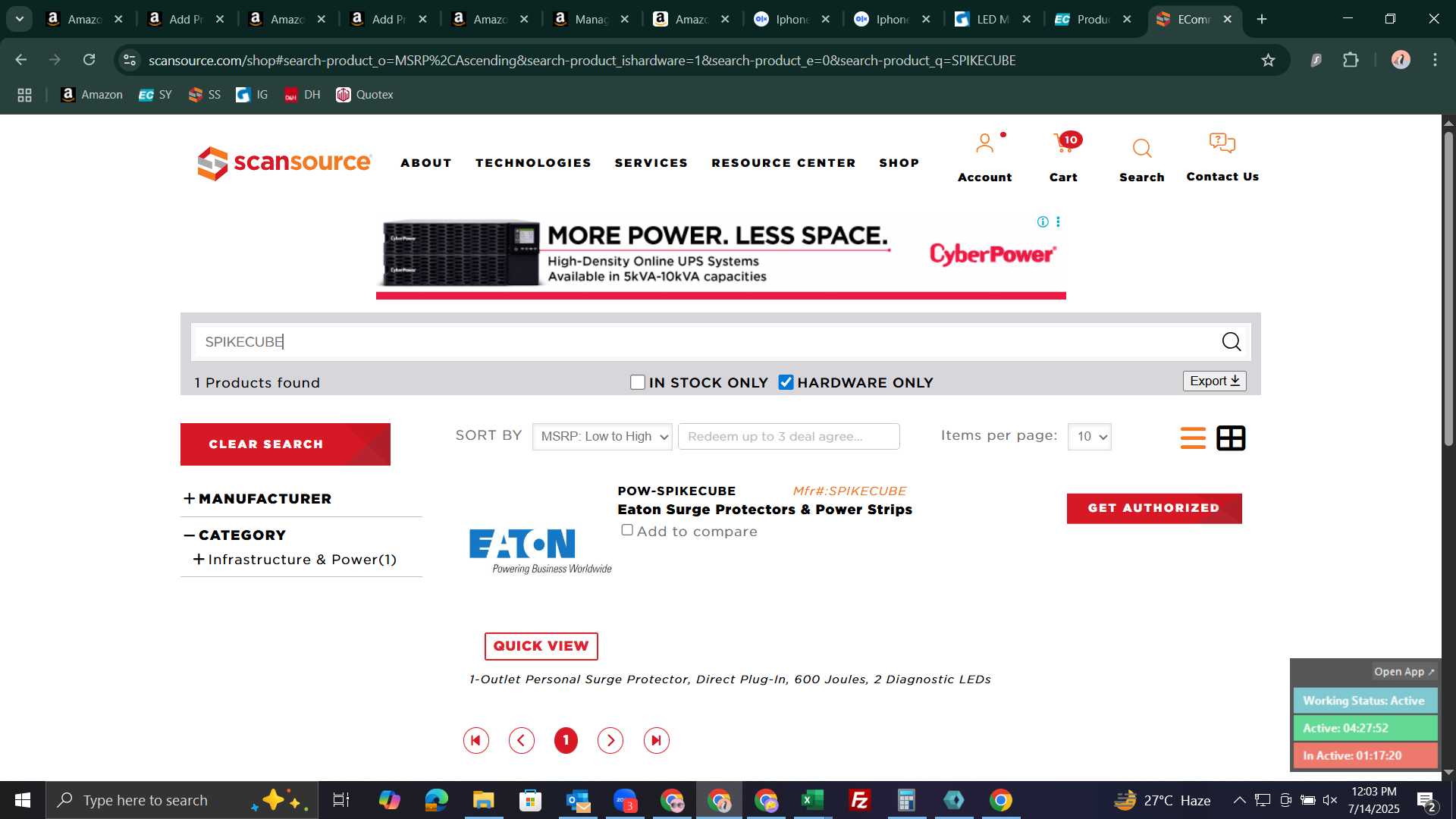The image size is (1456, 819).
Task: Click the page vertical scrollbar
Action: tap(1448, 288)
